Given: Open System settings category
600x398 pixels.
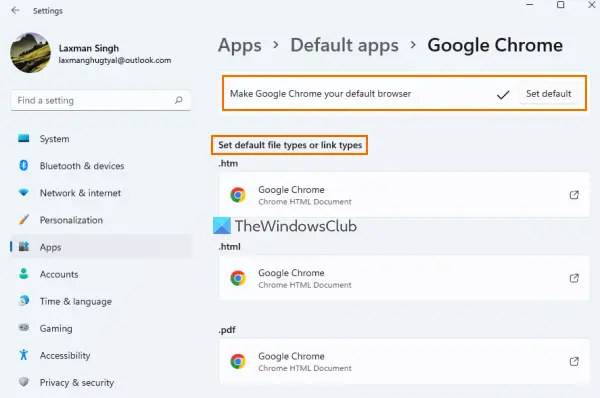Looking at the screenshot, I should pos(101,139).
